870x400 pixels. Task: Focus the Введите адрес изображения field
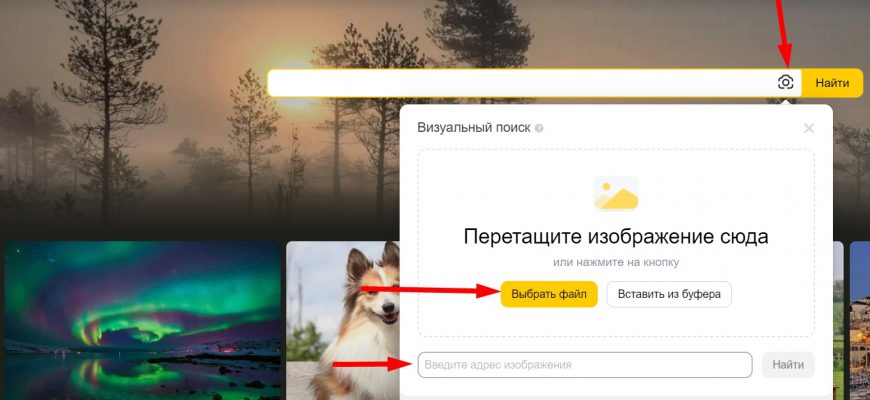(585, 365)
